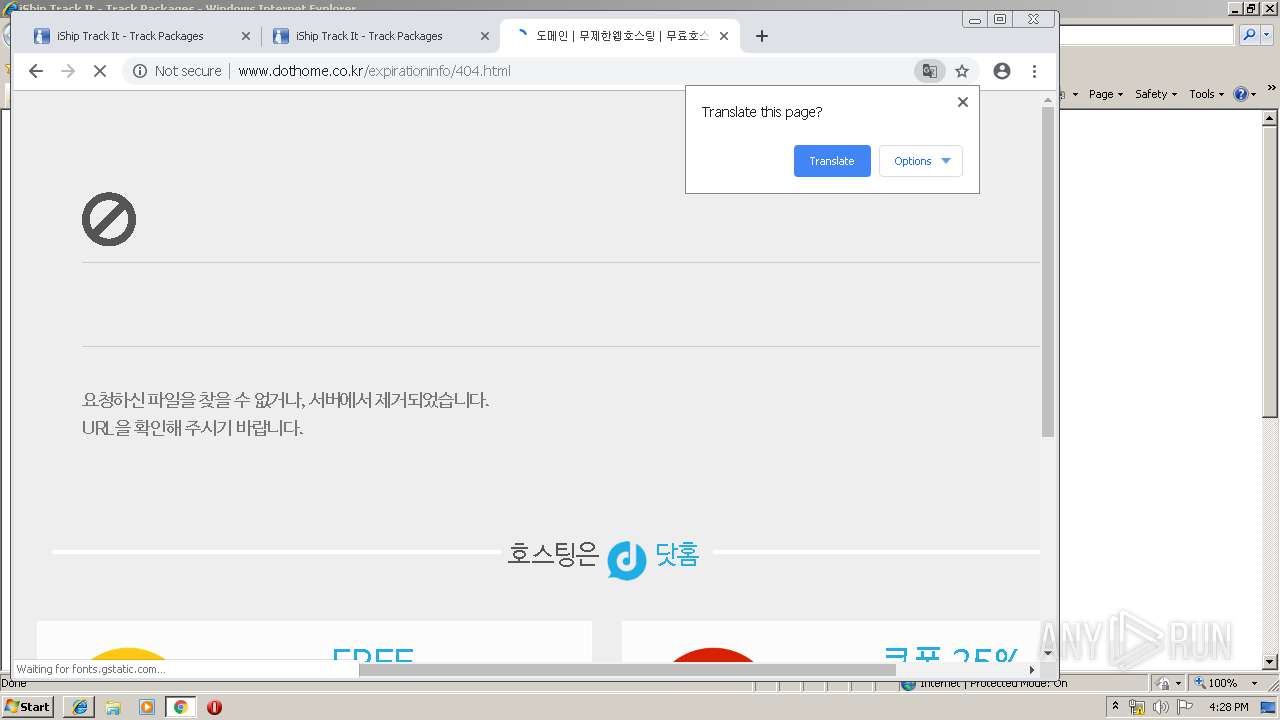Click the page's horizontal scrollbar thumb
The image size is (1280, 720).
627,670
